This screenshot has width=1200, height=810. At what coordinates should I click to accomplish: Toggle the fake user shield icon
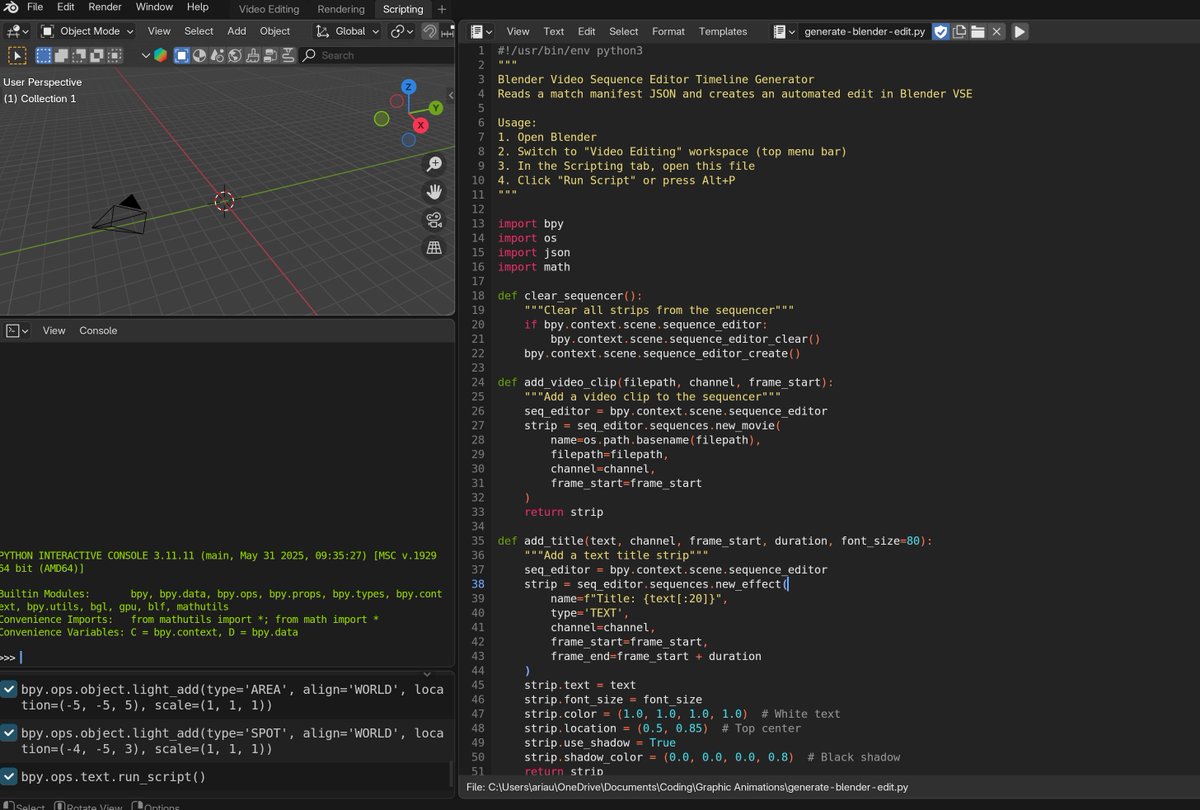940,32
